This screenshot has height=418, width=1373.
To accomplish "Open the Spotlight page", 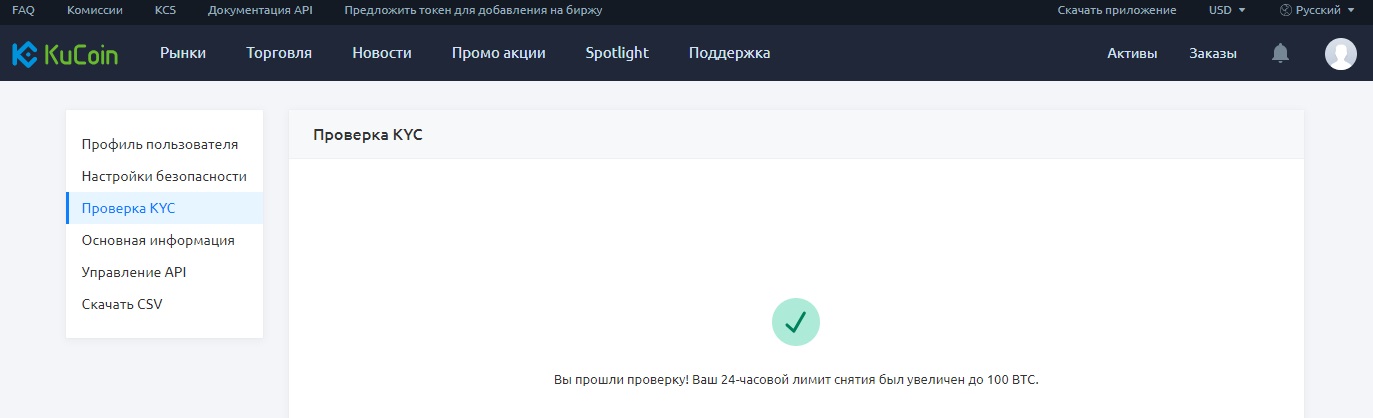I will [x=617, y=54].
